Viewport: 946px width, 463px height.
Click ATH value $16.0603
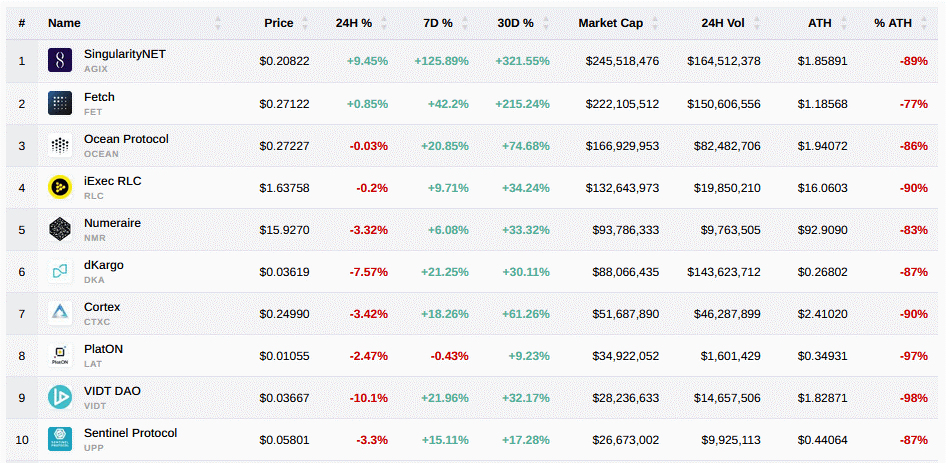pyautogui.click(x=822, y=188)
